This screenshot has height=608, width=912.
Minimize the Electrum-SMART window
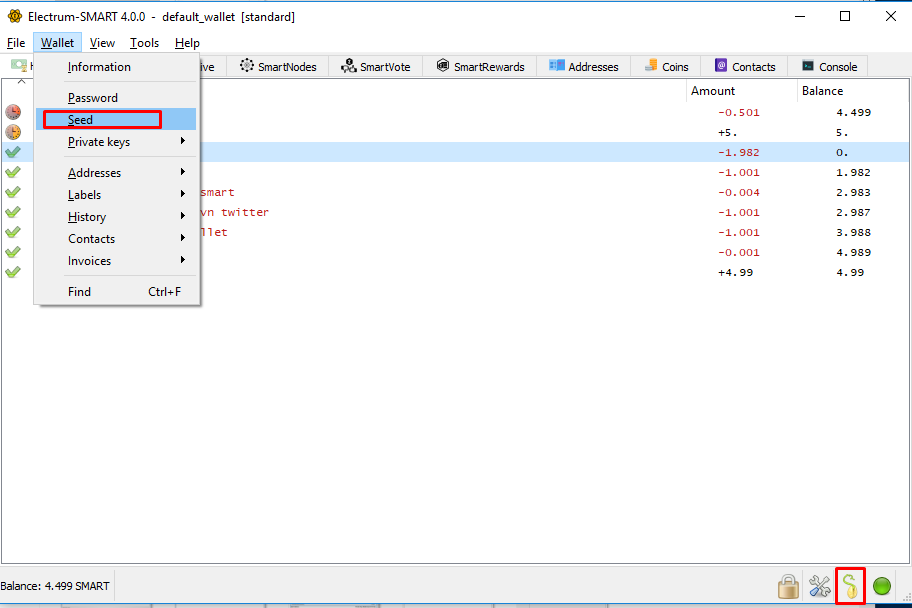click(x=800, y=16)
